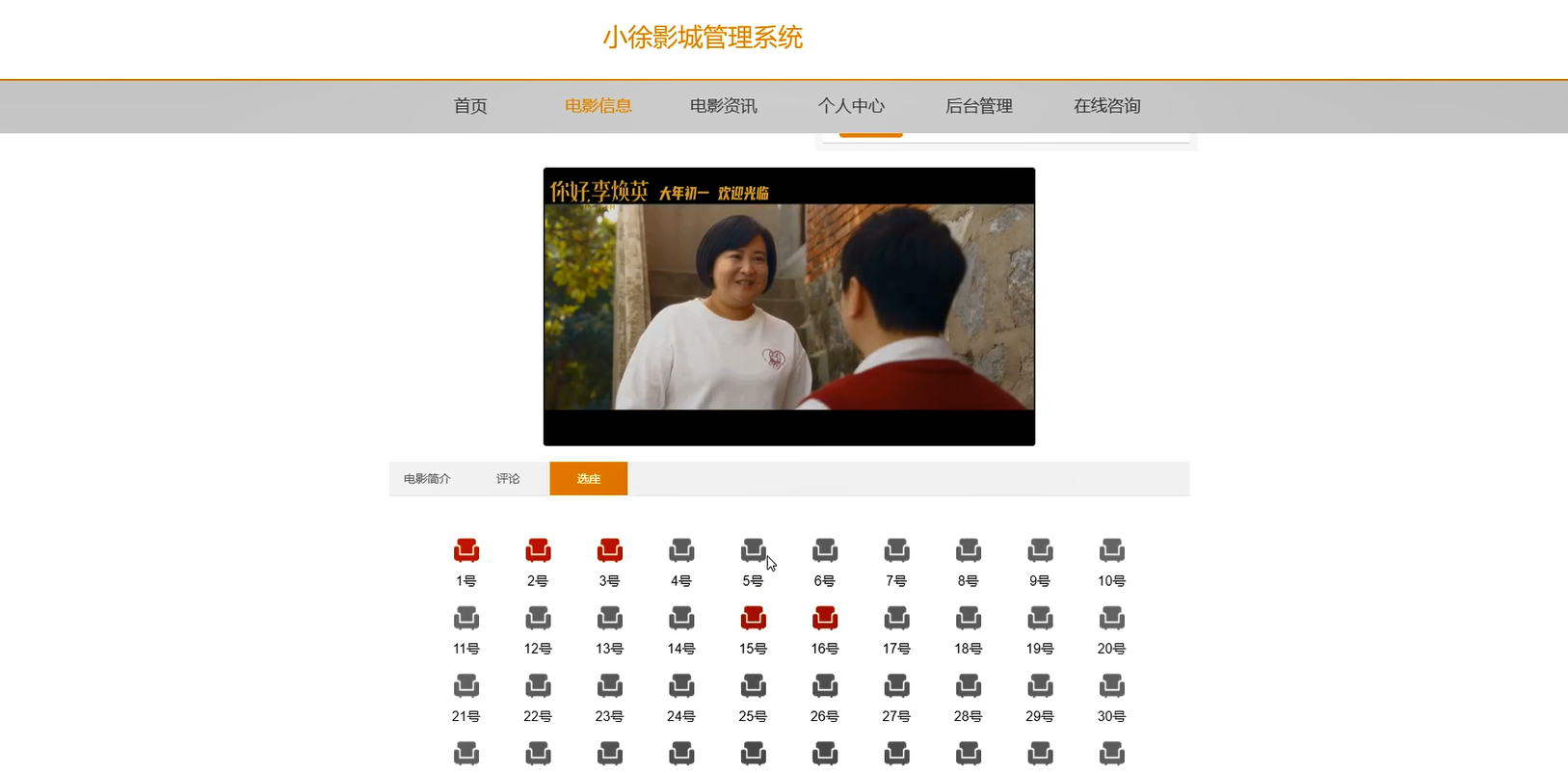Screen dimensions: 1568x773
Task: Pick seat icon 14号
Action: tap(681, 618)
